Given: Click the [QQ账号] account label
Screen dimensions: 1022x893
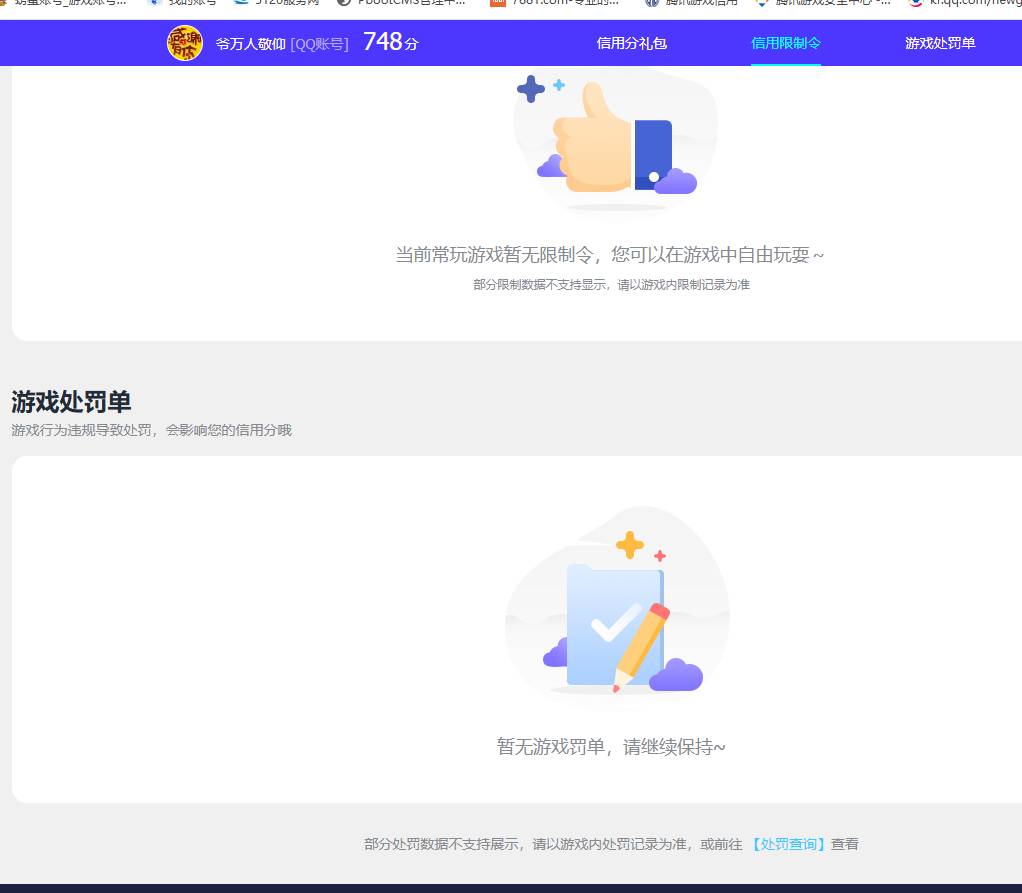Looking at the screenshot, I should pyautogui.click(x=319, y=43).
